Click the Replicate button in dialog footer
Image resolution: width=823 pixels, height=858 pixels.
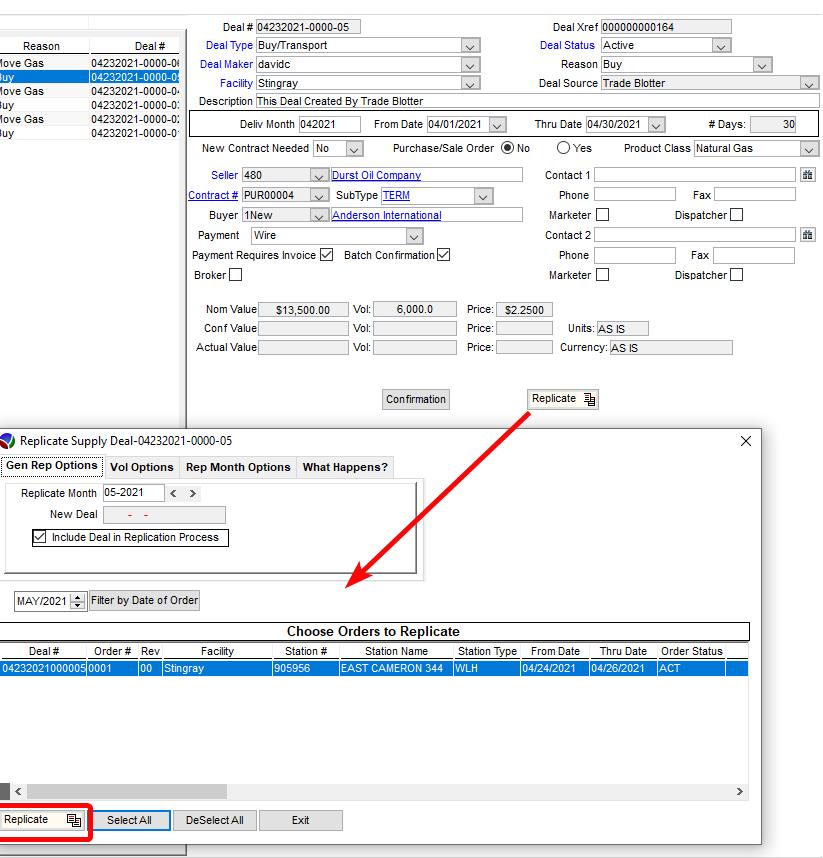[x=41, y=820]
